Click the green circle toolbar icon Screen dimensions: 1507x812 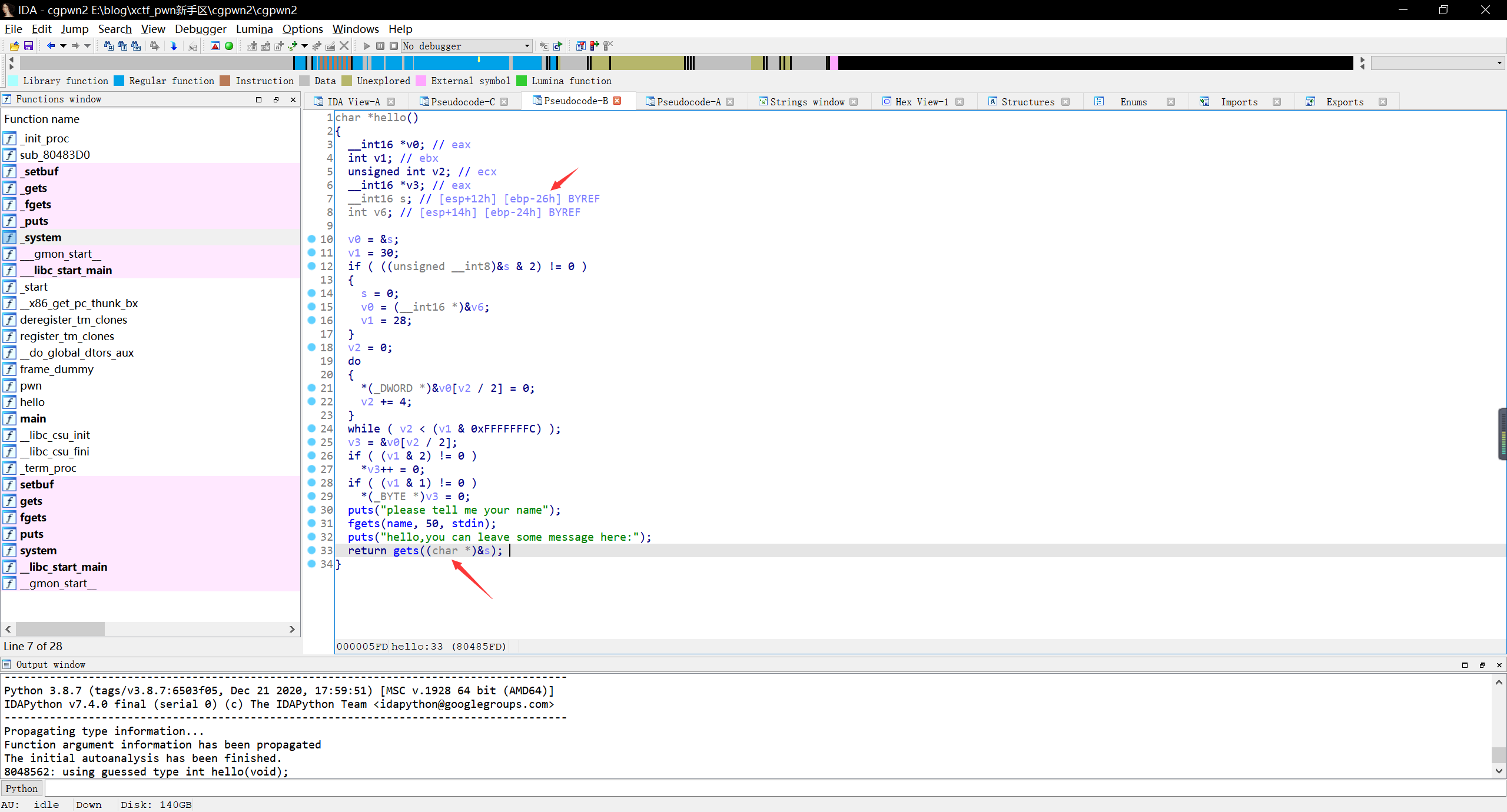(229, 46)
